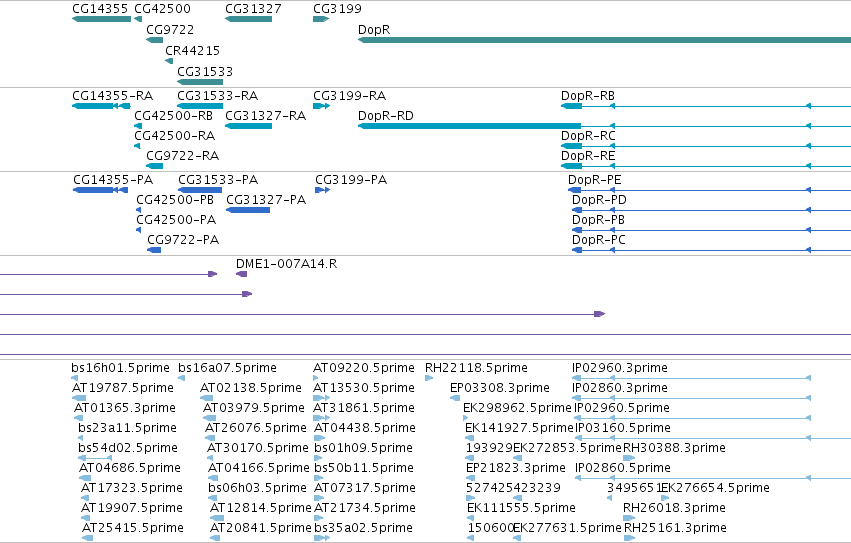Select the IP02860.5prime EST
Viewport: 851px width, 543px height.
pyautogui.click(x=713, y=478)
